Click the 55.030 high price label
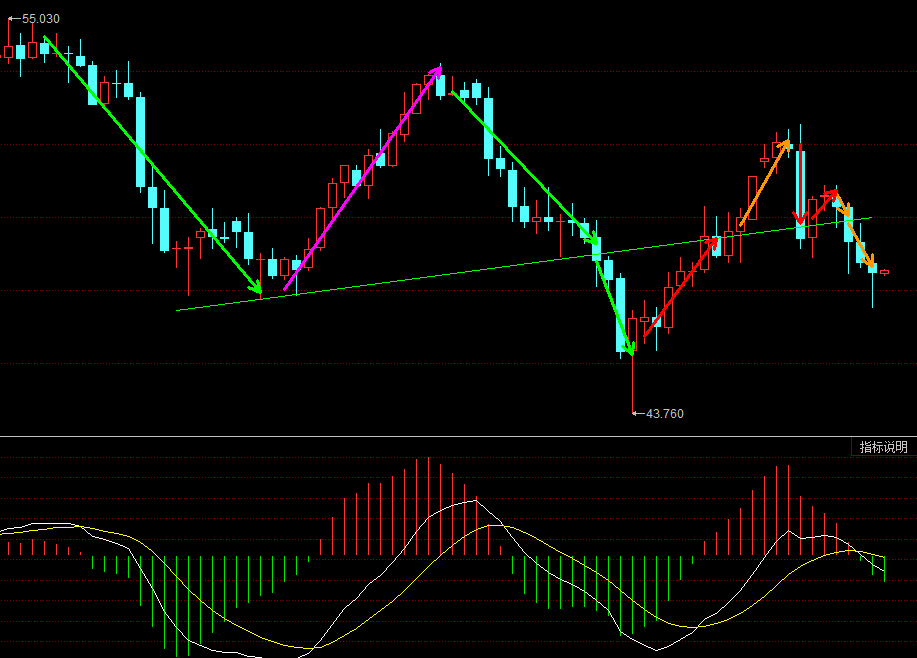 (x=40, y=19)
